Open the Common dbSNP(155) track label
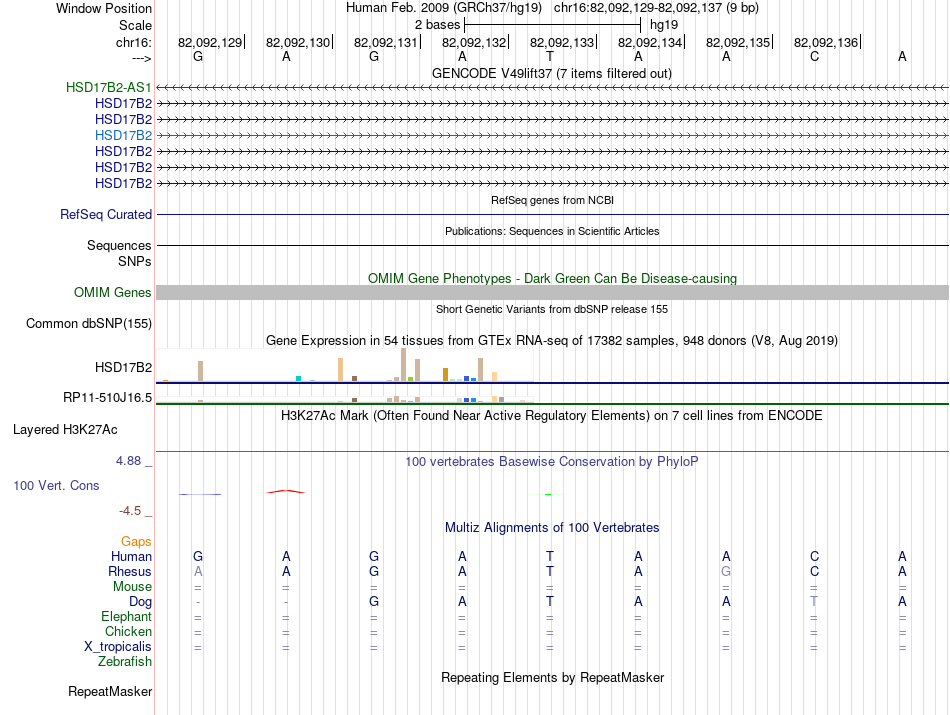Image resolution: width=950 pixels, height=715 pixels. point(88,324)
